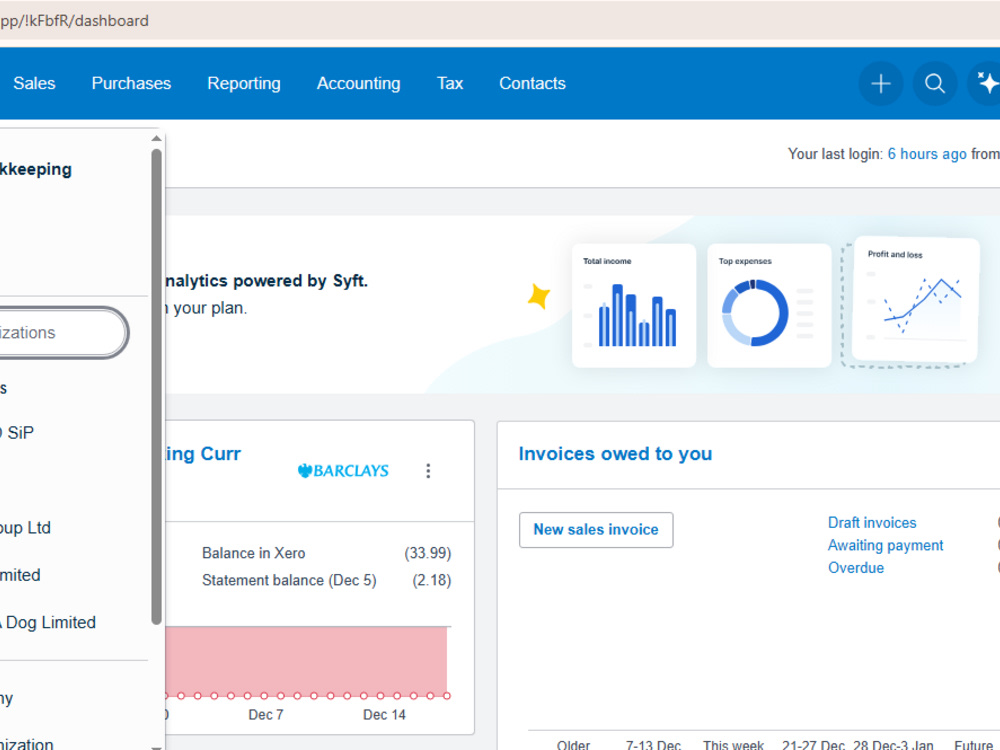Open the Tax menu
Screen dimensions: 1000x750
pos(450,84)
